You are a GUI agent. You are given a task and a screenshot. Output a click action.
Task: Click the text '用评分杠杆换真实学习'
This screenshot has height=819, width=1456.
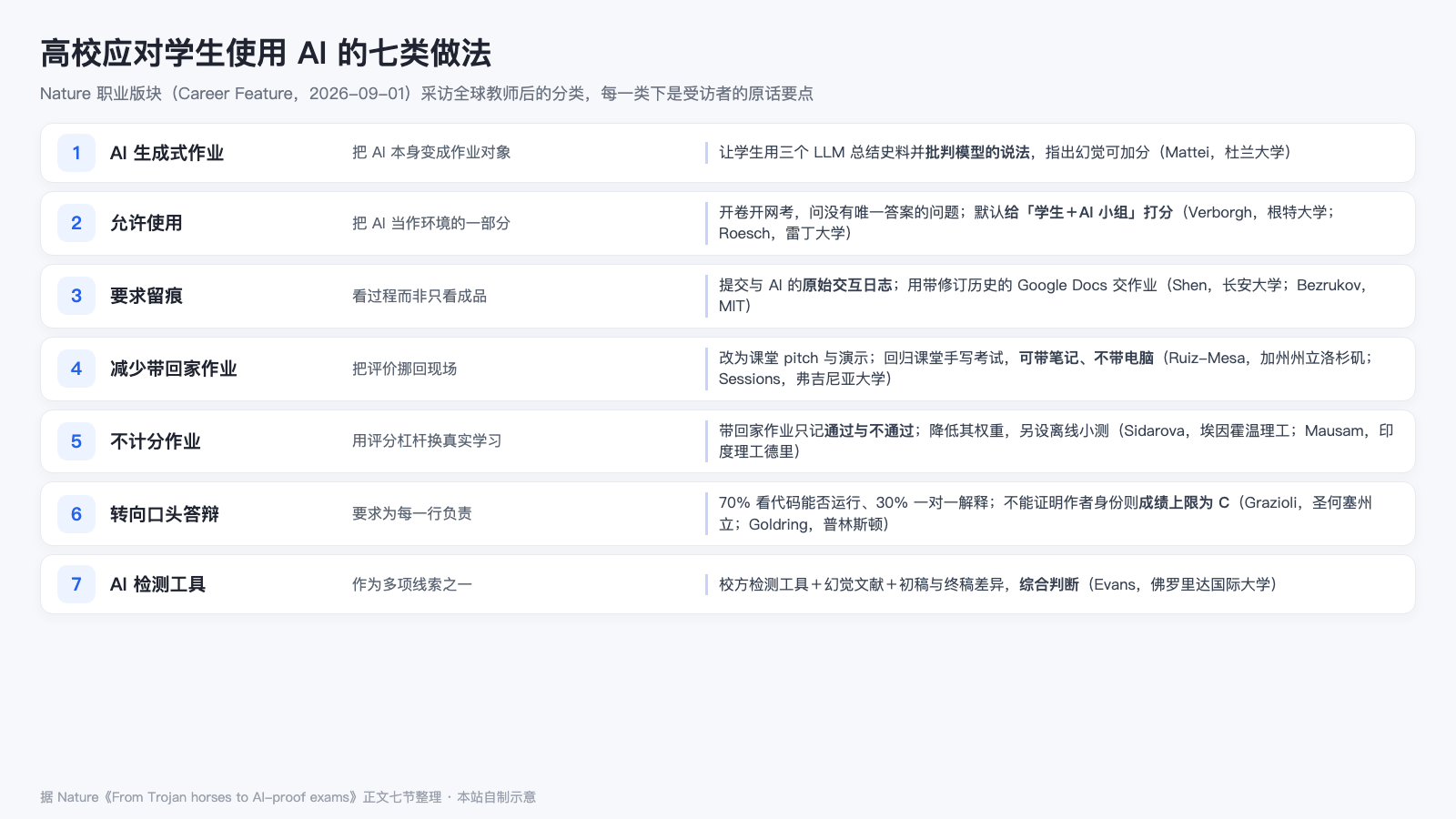click(x=427, y=441)
